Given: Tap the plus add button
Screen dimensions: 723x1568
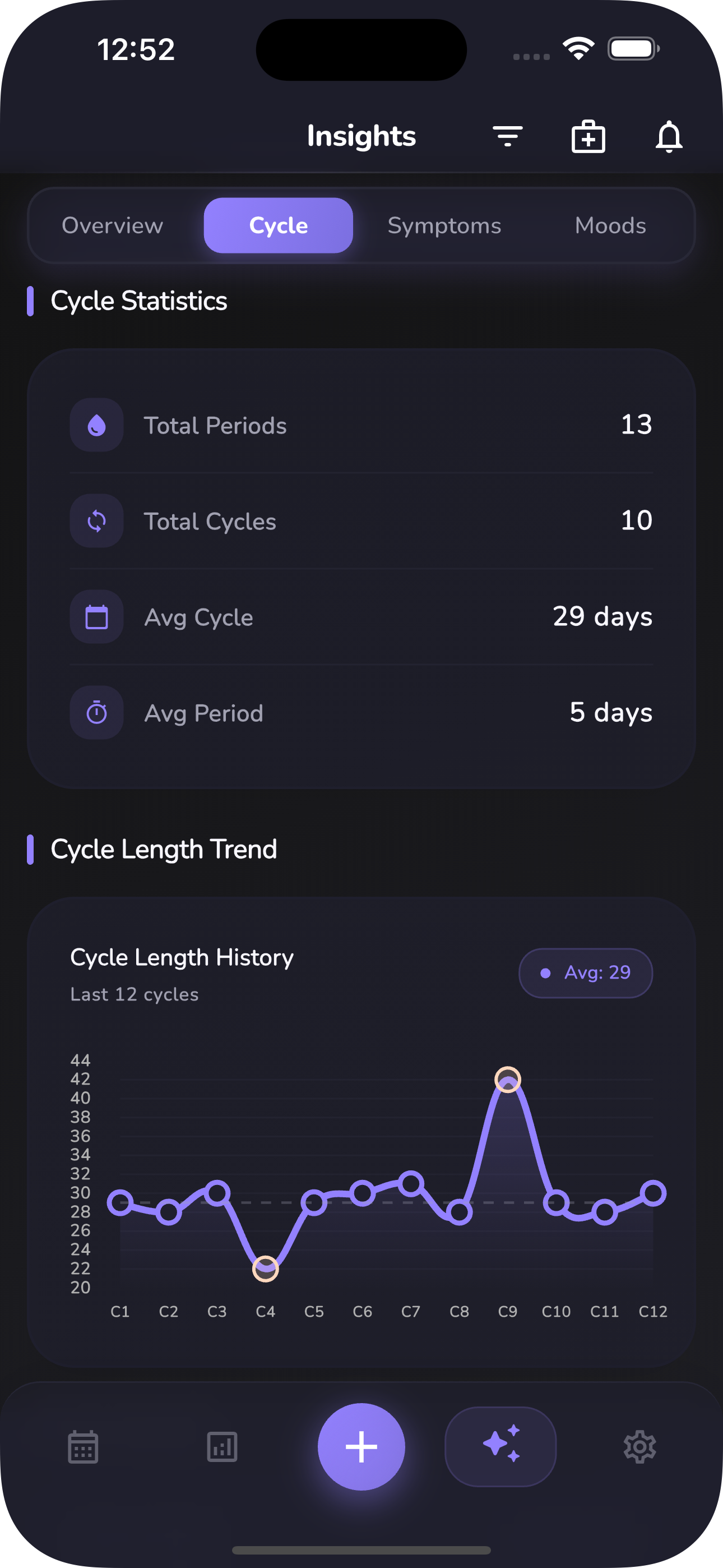Looking at the screenshot, I should (x=361, y=1446).
